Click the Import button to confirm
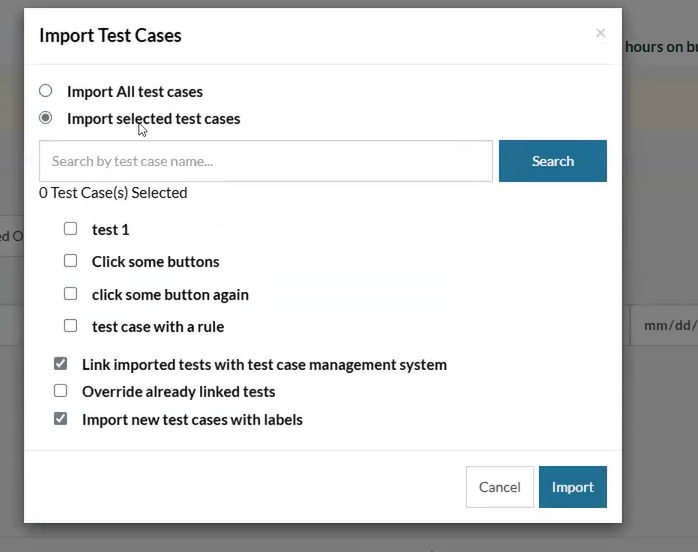Viewport: 698px width, 552px height. [572, 487]
